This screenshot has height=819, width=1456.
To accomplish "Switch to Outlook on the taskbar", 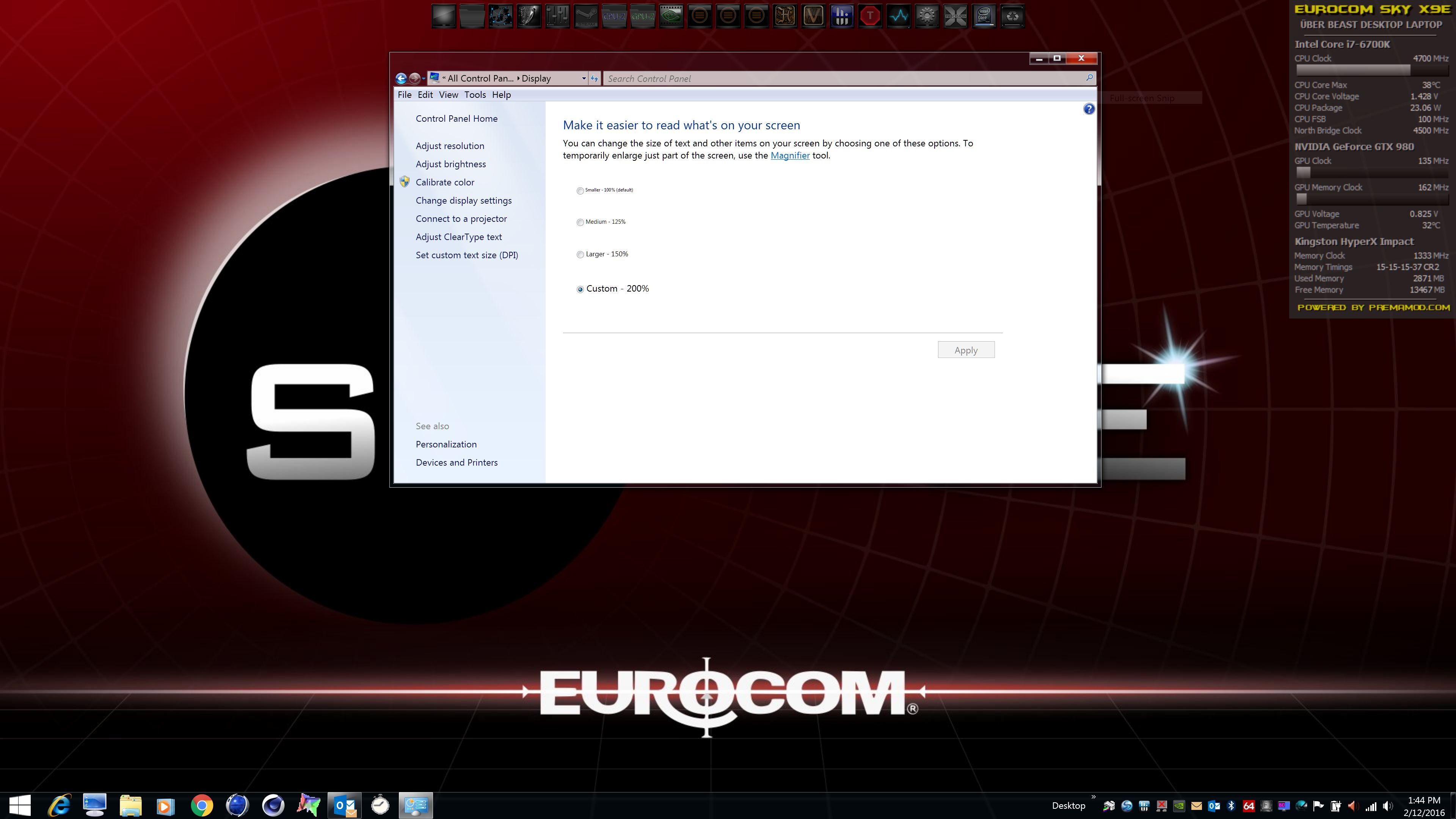I will pyautogui.click(x=345, y=805).
